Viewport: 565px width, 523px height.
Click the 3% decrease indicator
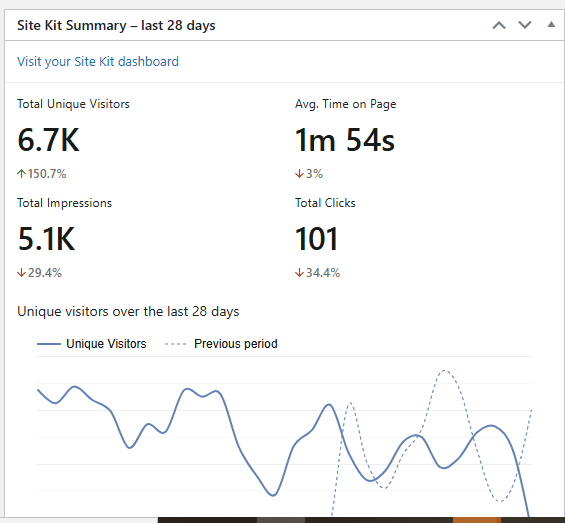pyautogui.click(x=309, y=174)
